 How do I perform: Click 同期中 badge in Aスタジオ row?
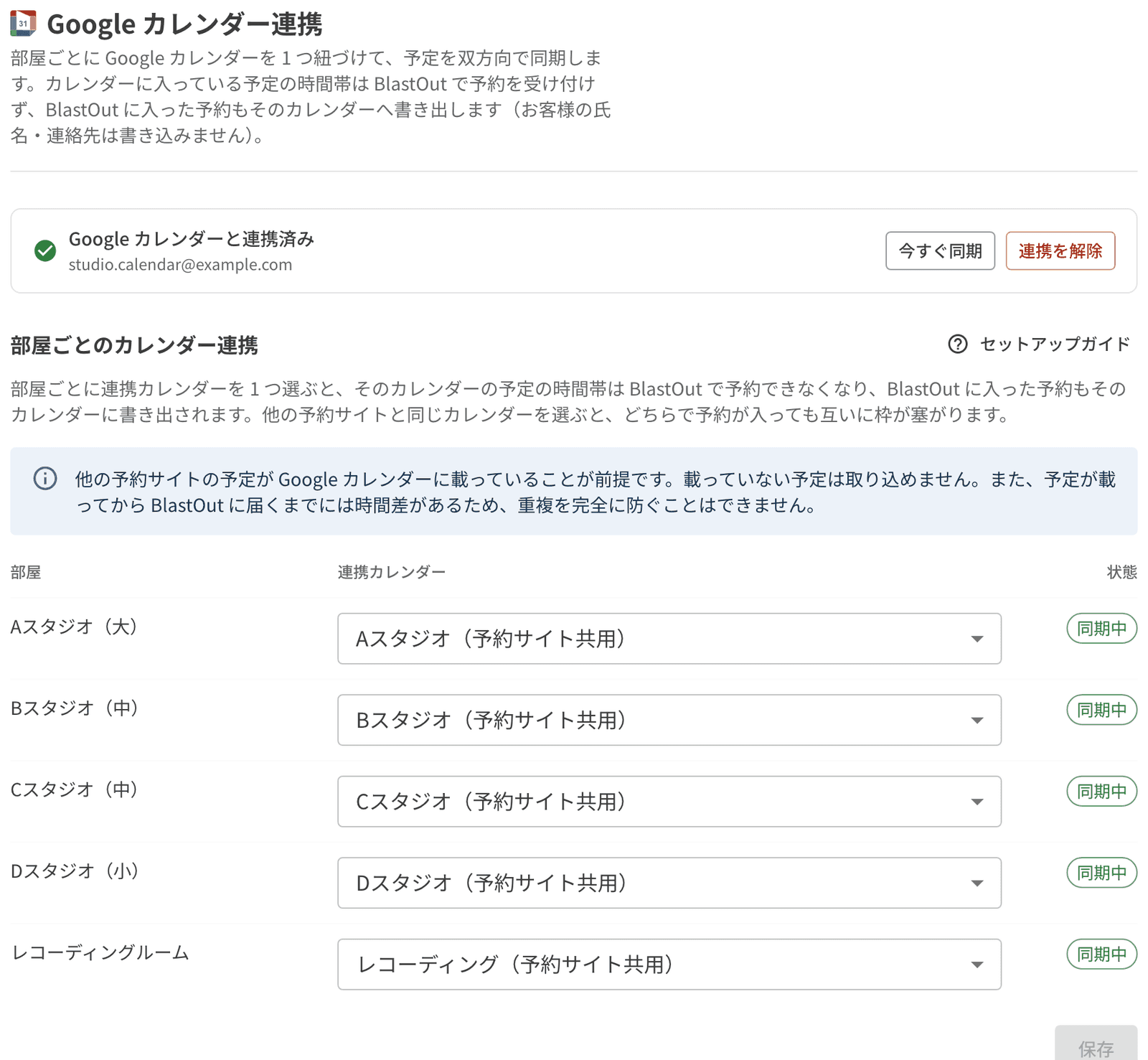click(x=1101, y=629)
